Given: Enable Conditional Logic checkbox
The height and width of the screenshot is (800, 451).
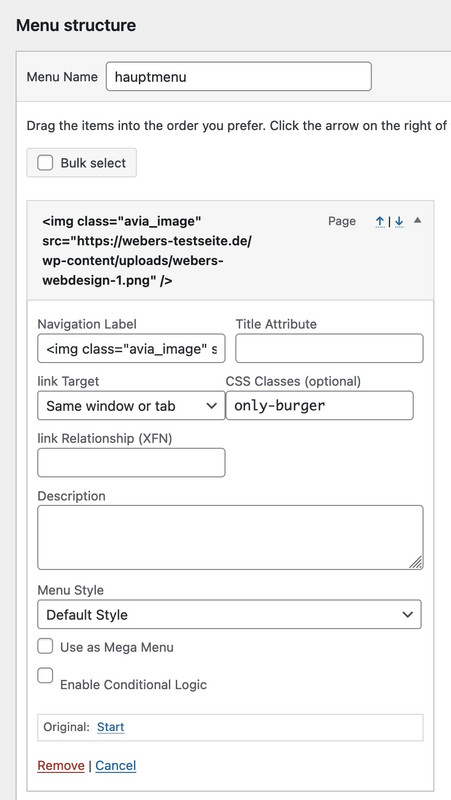Looking at the screenshot, I should (x=45, y=676).
